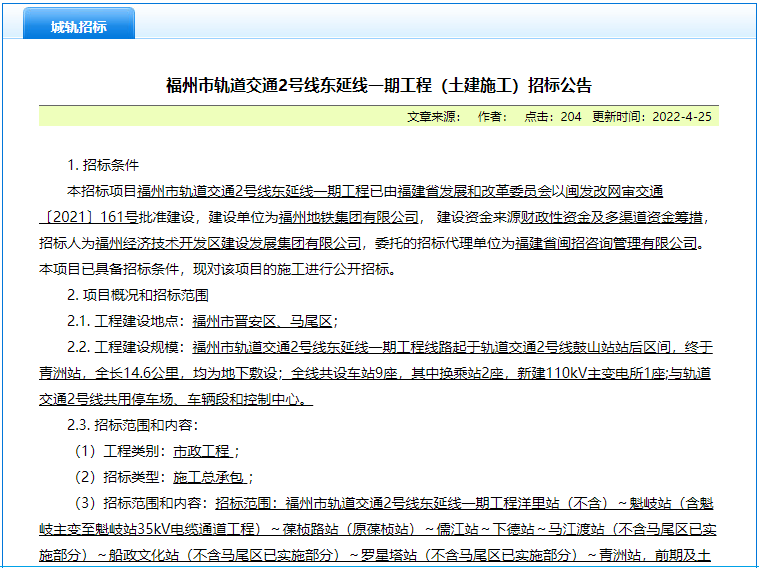Screen dimensions: 759x568
Task: Click the '1. 招标条件' section heading
Action: pos(102,165)
